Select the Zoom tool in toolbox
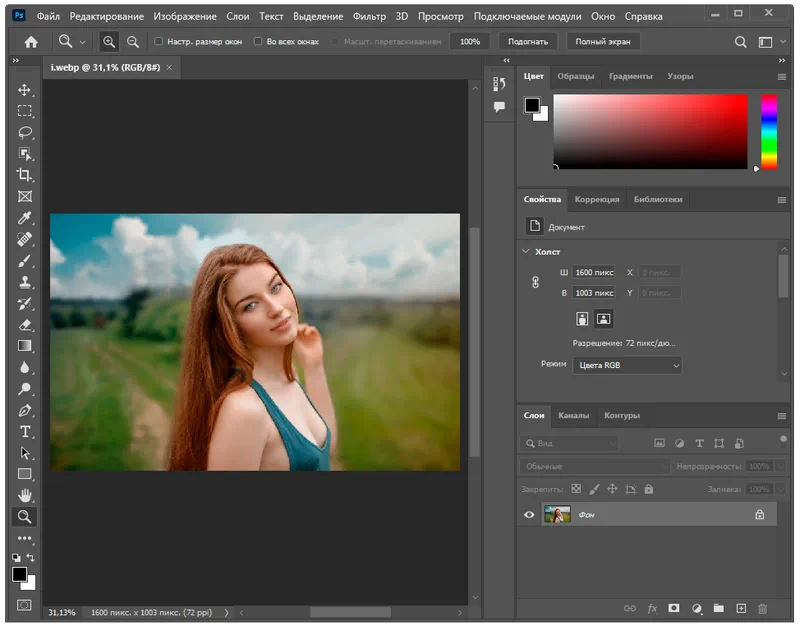 (24, 517)
